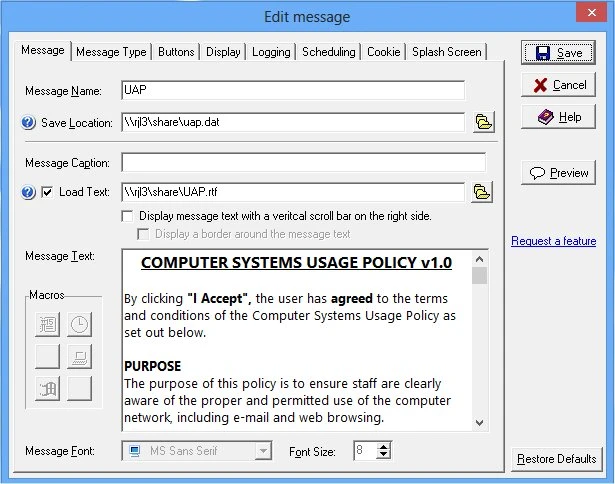Enable vertical scroll bar display checkbox
Screen dimensions: 615x484
coord(127,215)
